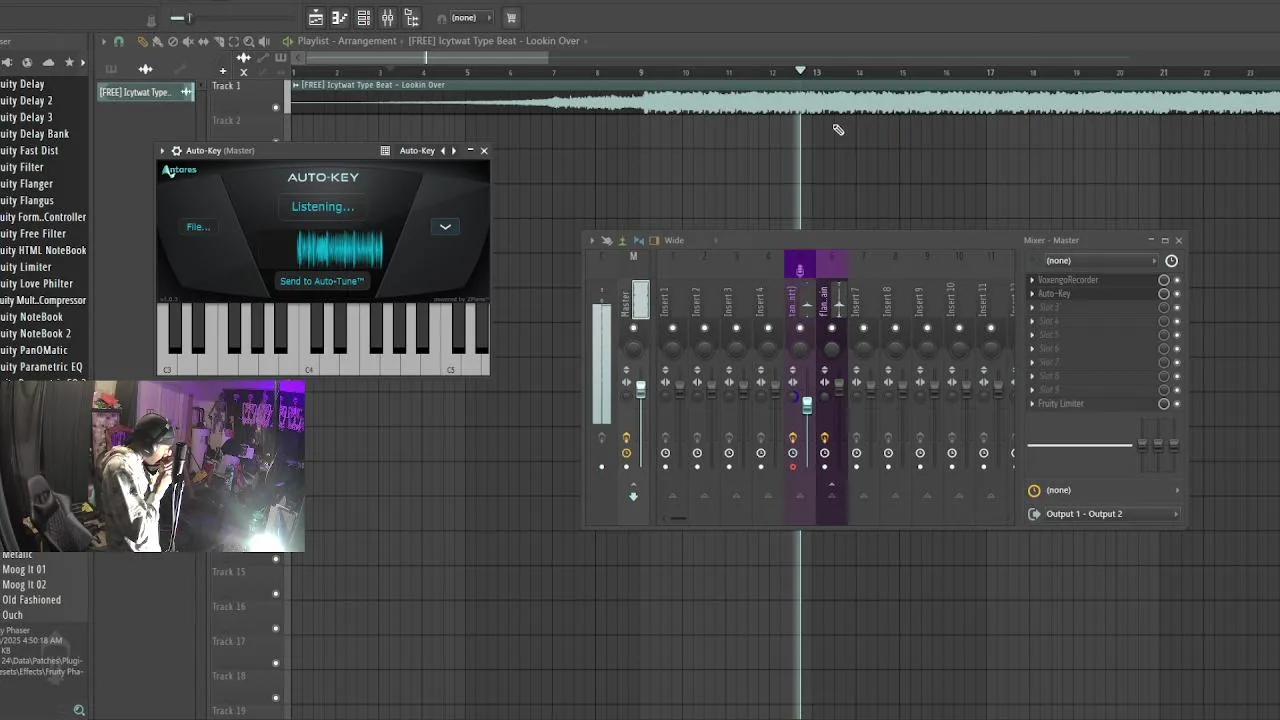Select the playlist Slice tool

[x=219, y=41]
